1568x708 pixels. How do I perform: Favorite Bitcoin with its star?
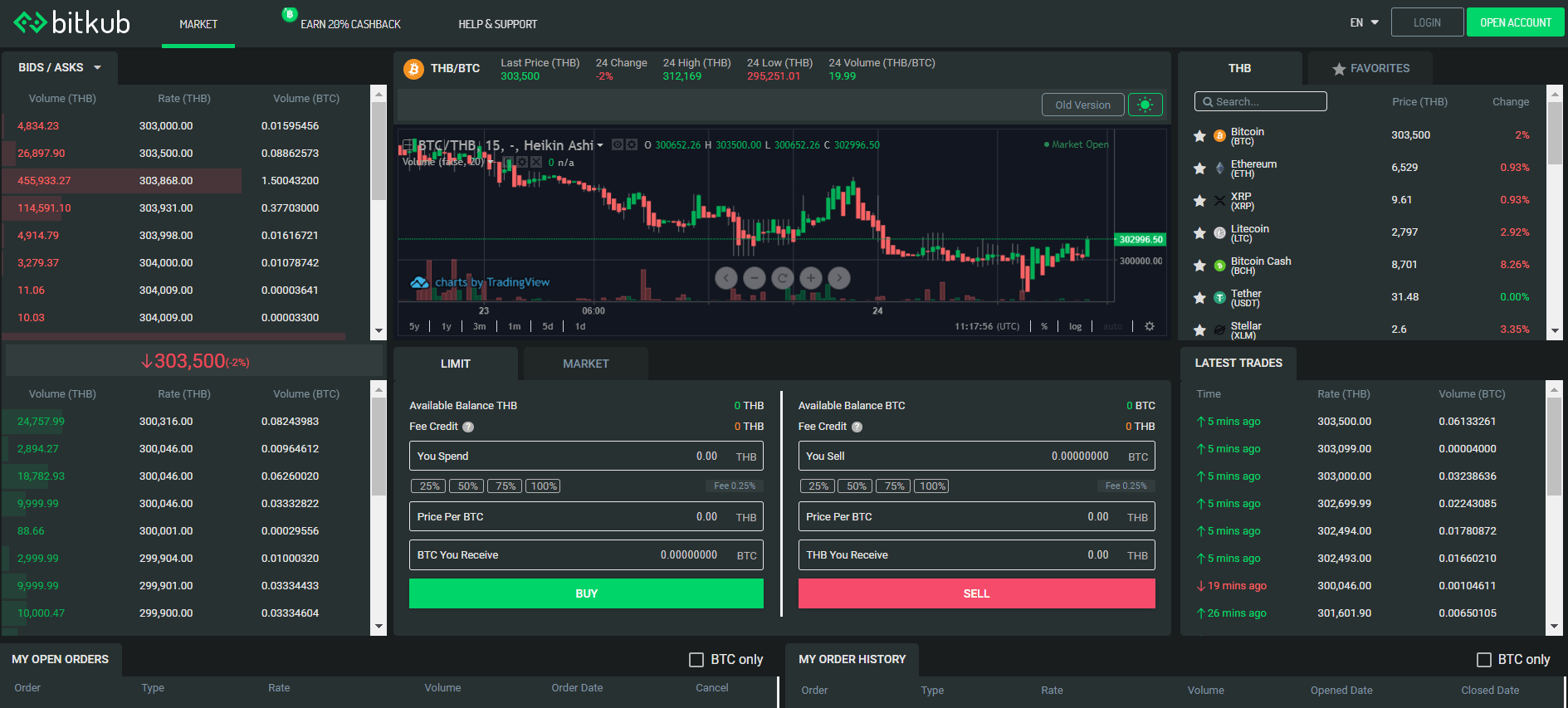point(1199,136)
